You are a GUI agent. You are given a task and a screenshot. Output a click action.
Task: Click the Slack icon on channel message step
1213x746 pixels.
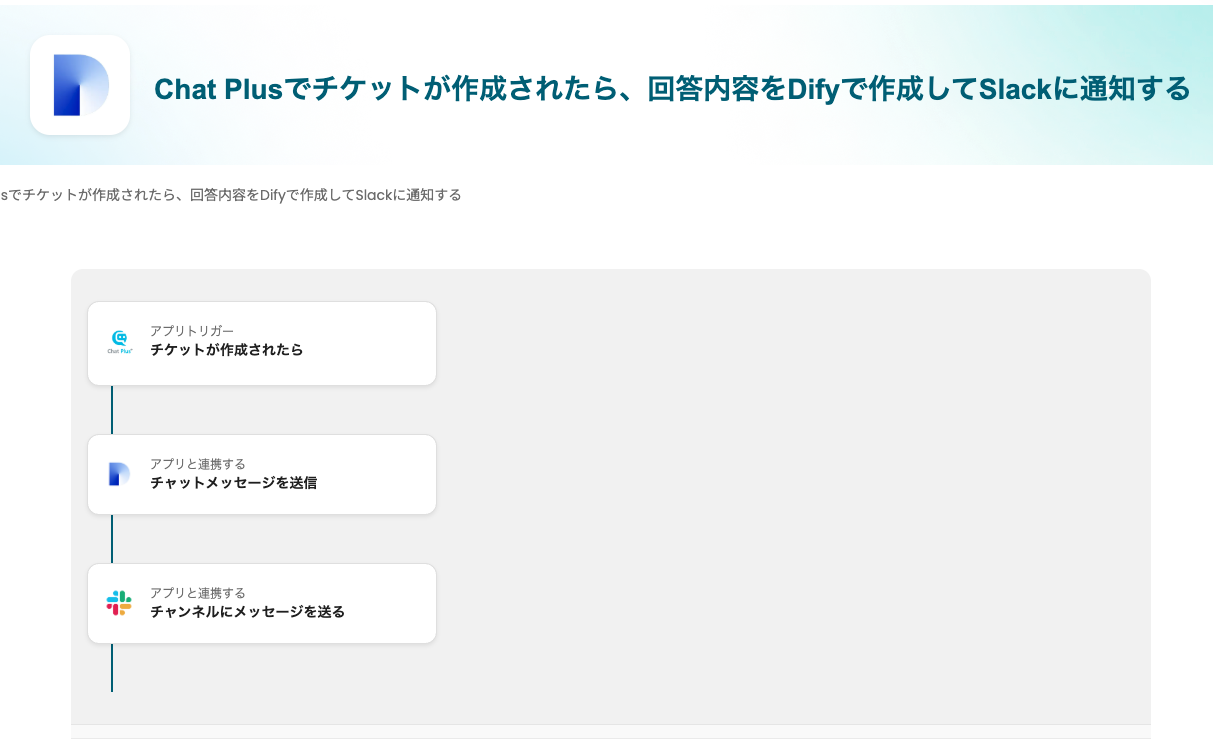tap(119, 603)
